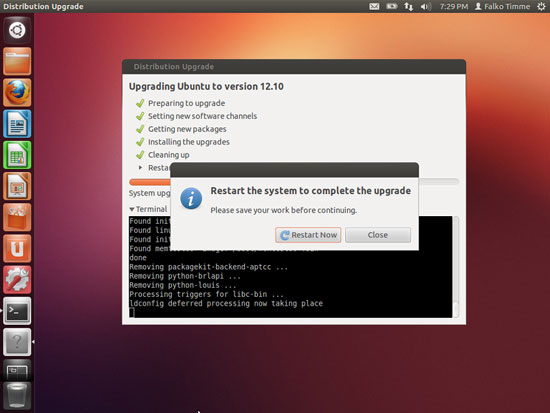Open the sound volume indicator menu
Screen dimensions: 550x413
click(425, 6)
